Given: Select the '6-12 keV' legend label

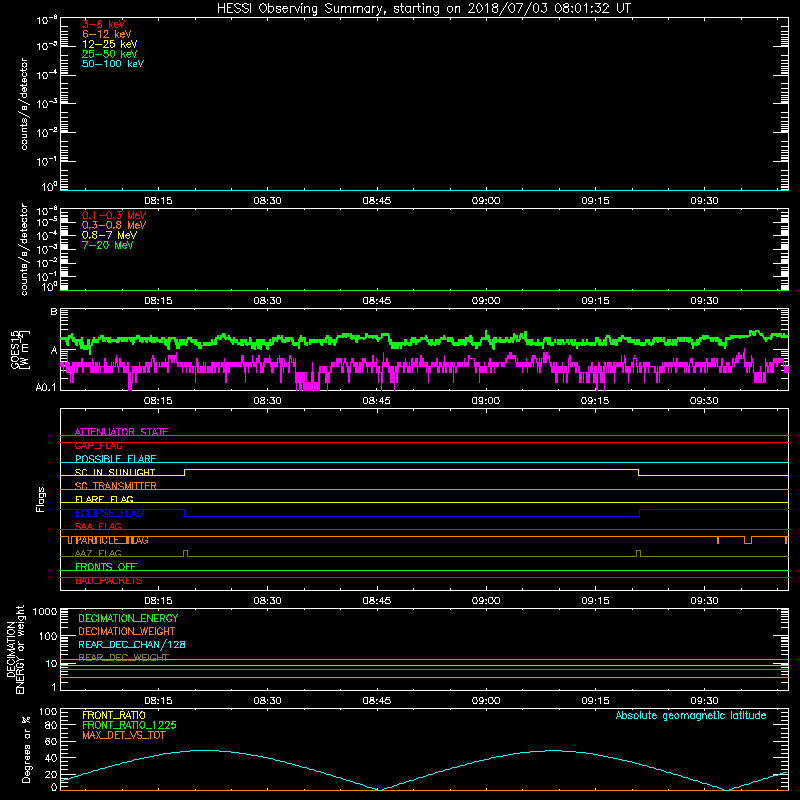Looking at the screenshot, I should coord(107,34).
